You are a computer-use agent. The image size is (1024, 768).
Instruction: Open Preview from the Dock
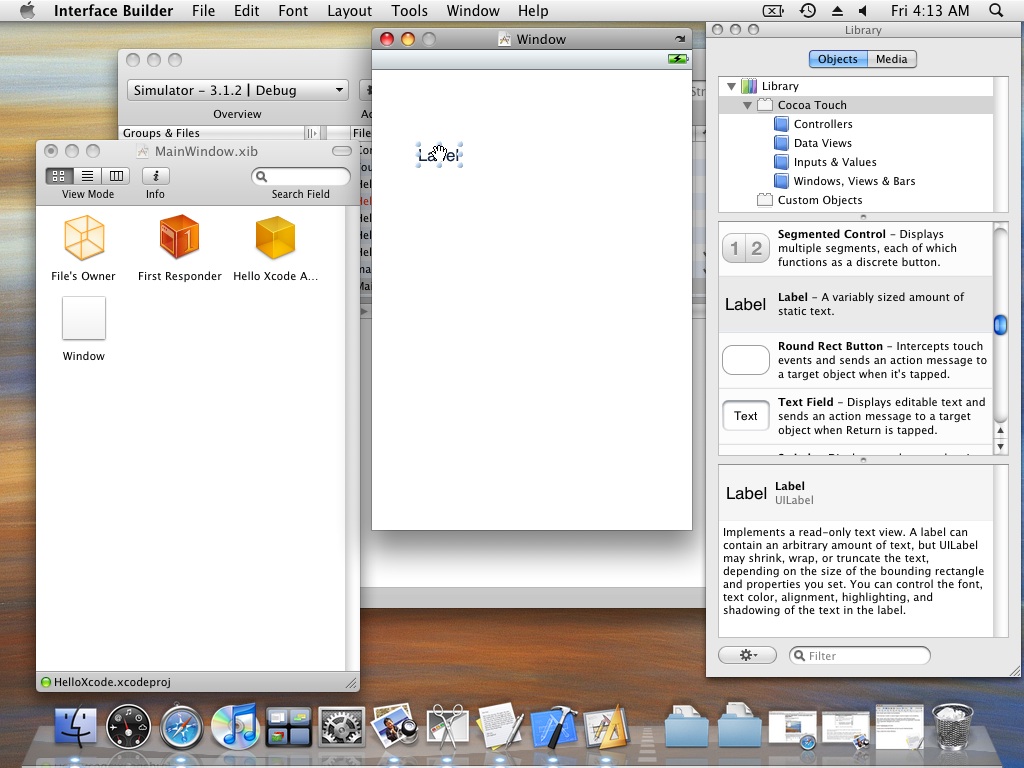394,726
